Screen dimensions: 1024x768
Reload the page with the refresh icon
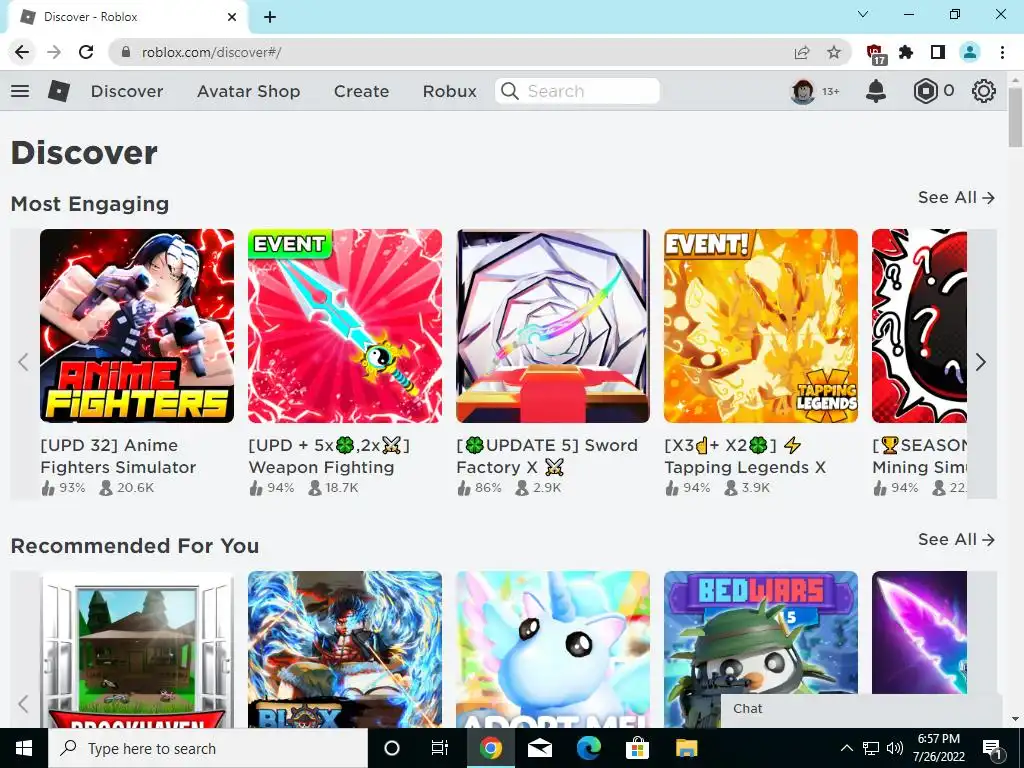tap(86, 52)
